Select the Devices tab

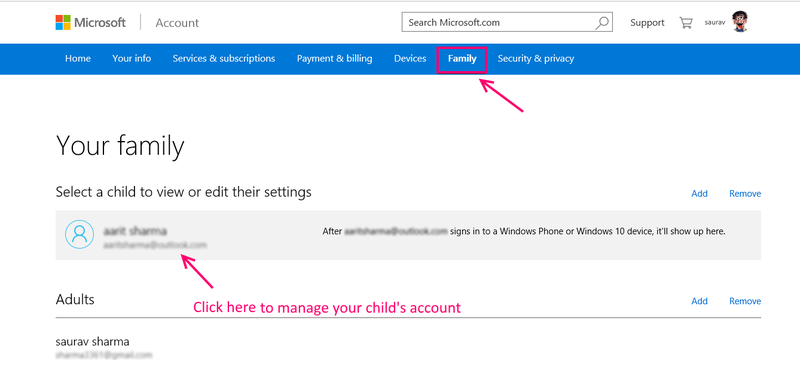click(x=410, y=59)
